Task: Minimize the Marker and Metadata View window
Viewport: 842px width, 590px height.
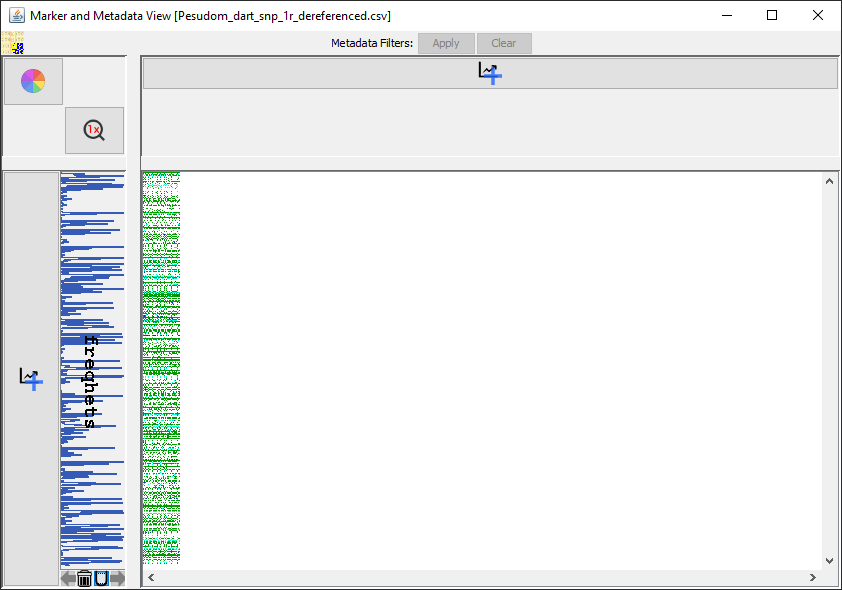Action: click(x=726, y=15)
